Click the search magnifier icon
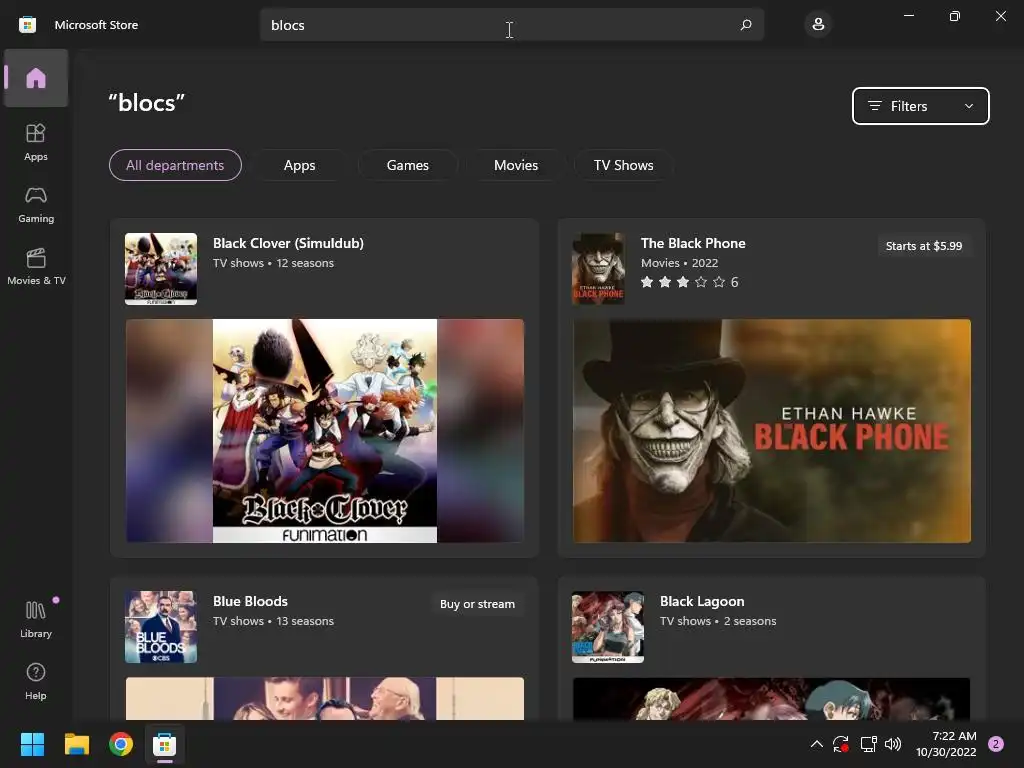The height and width of the screenshot is (768, 1024). tap(746, 25)
